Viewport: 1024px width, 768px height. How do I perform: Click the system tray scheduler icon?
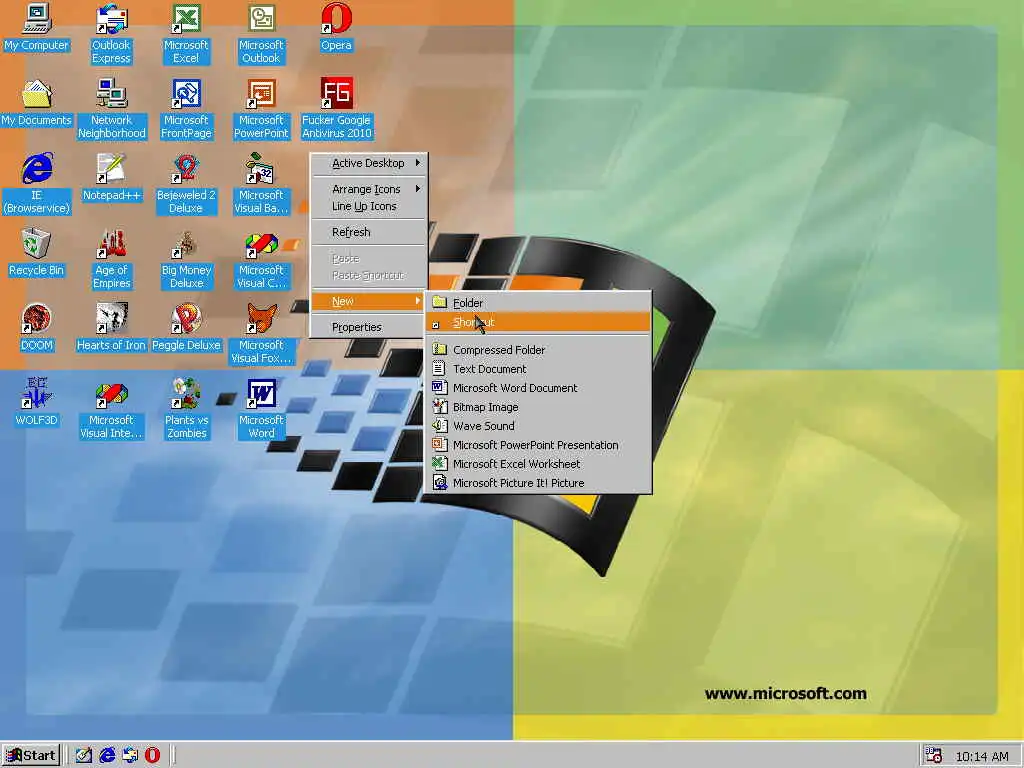pos(934,756)
